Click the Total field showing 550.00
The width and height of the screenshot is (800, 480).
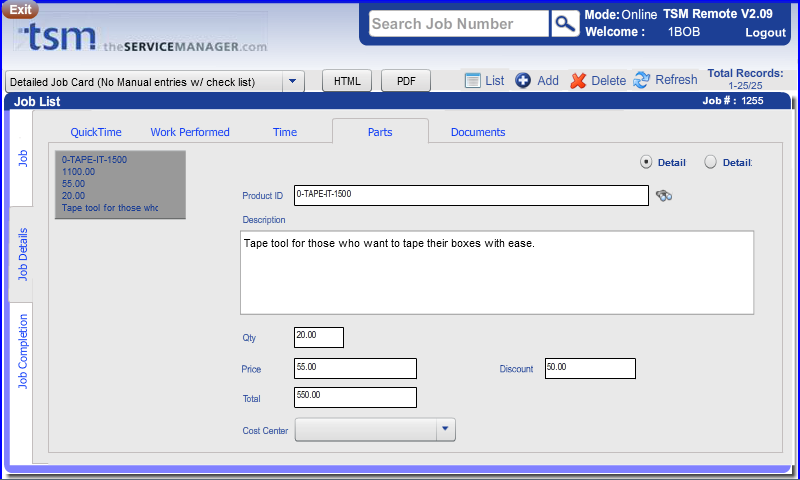point(356,397)
